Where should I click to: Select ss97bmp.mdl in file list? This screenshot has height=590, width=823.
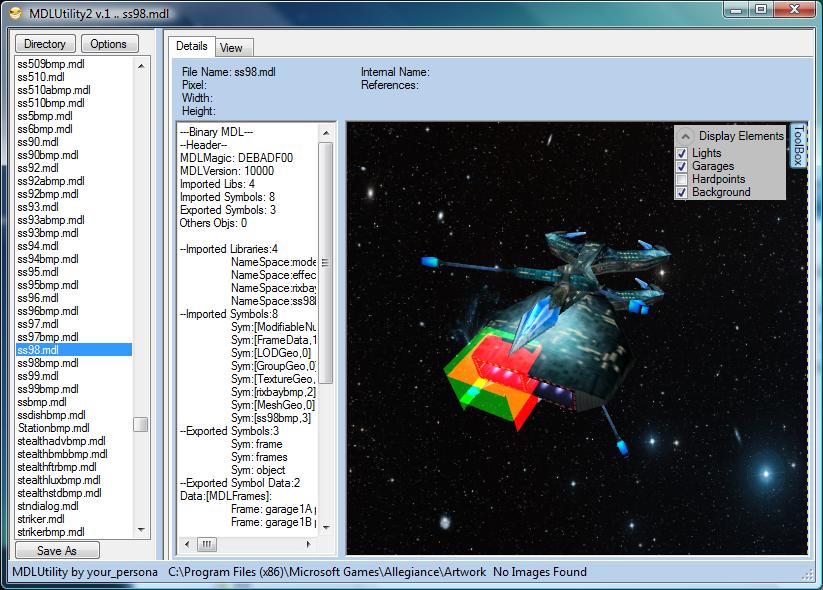click(x=48, y=338)
